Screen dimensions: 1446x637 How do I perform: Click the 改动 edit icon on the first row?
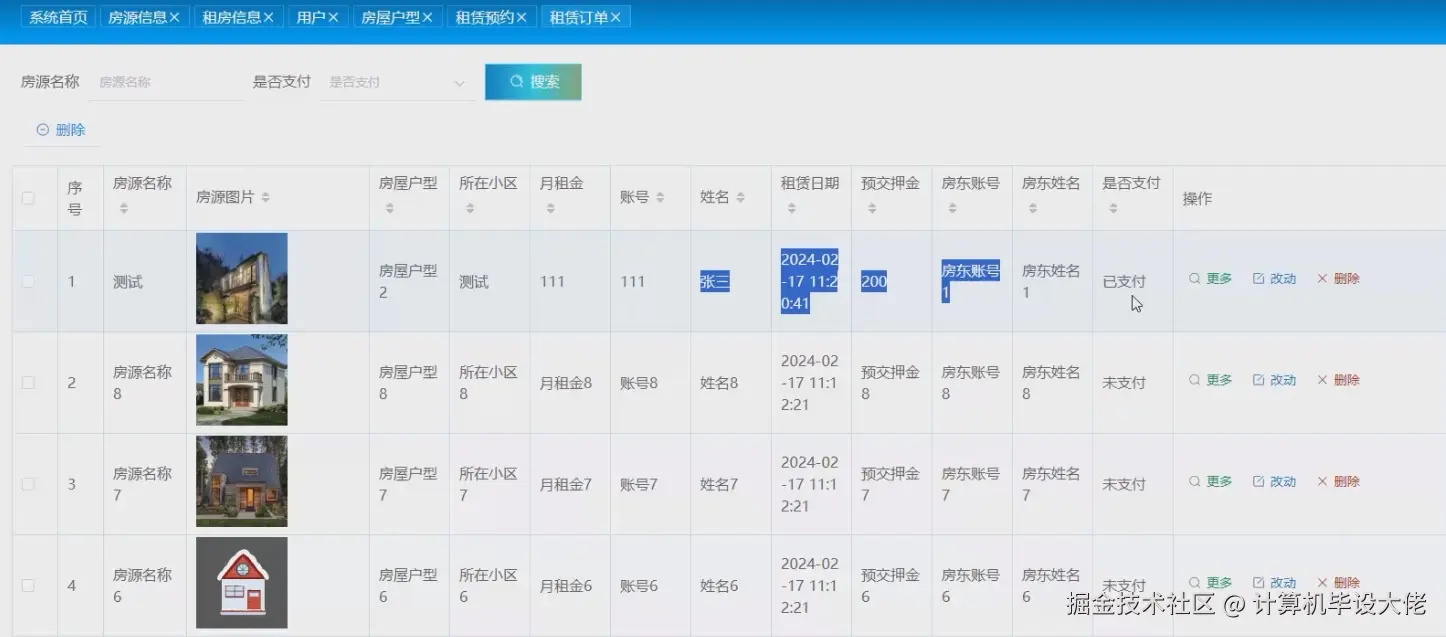(1258, 279)
